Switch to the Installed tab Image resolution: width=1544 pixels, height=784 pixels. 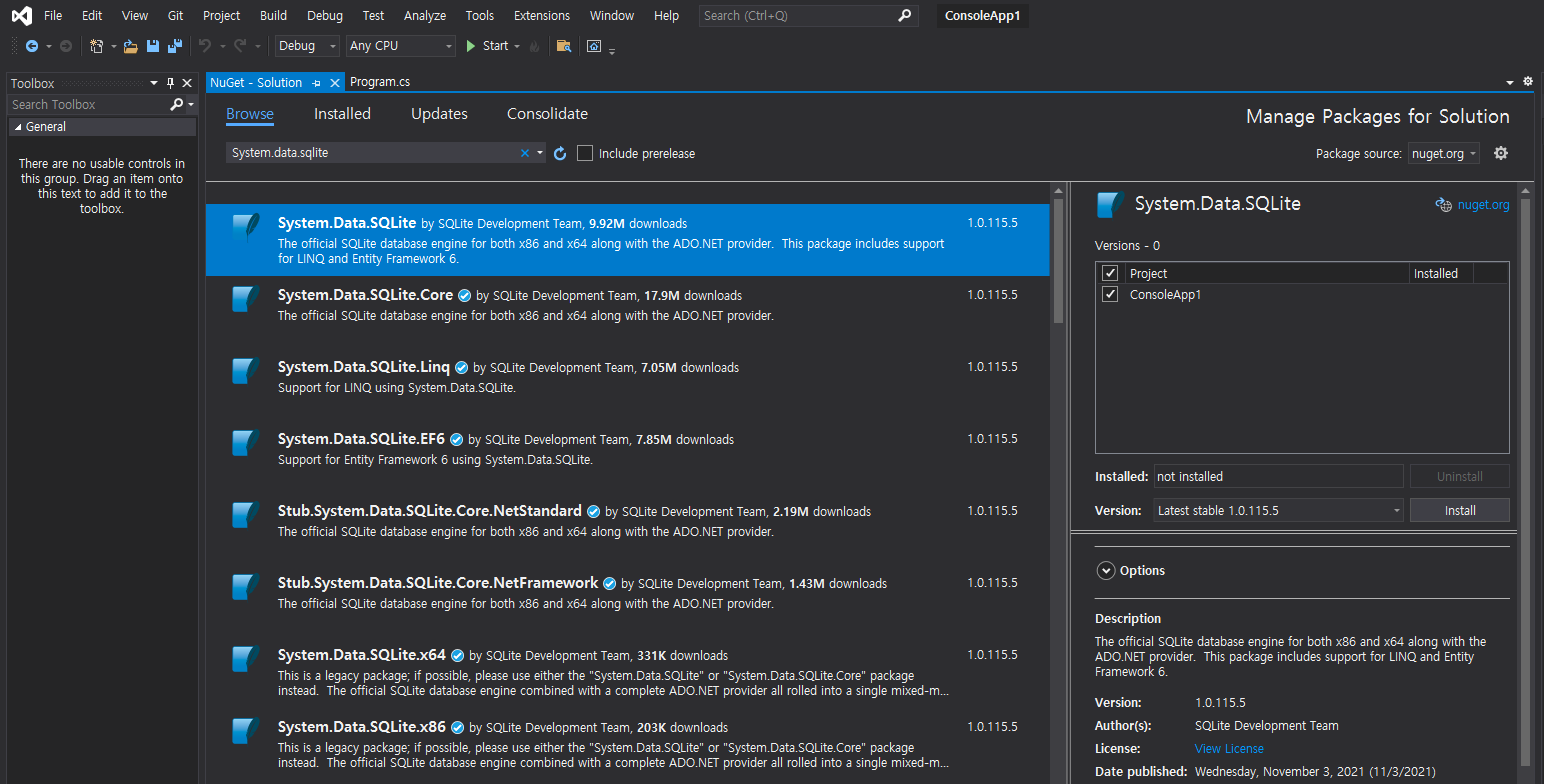coord(342,114)
